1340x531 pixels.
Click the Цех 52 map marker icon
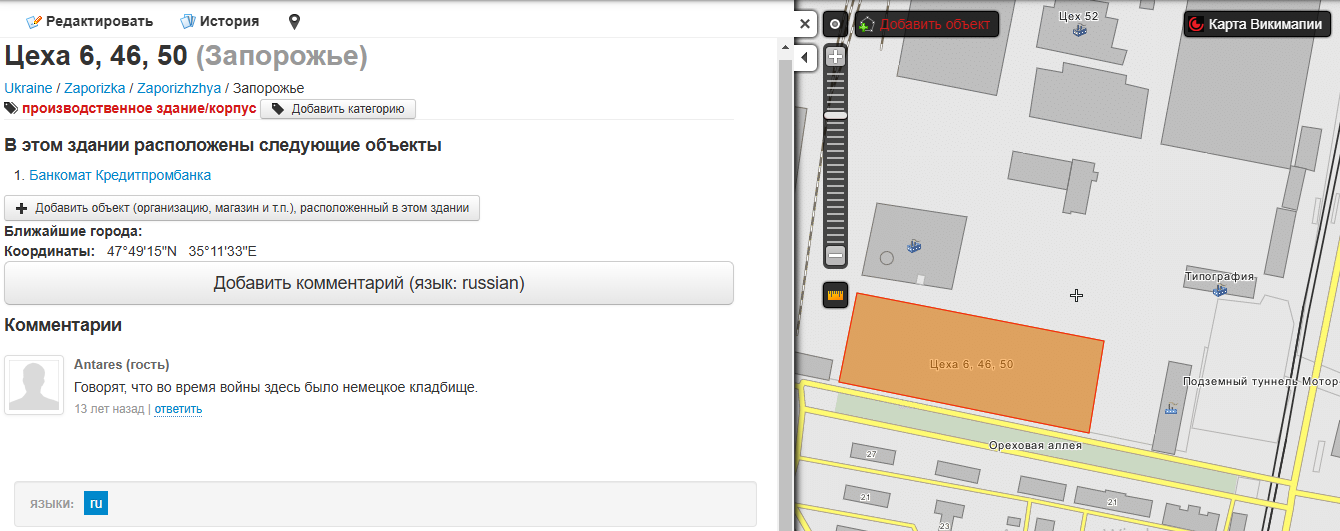coord(1079,32)
